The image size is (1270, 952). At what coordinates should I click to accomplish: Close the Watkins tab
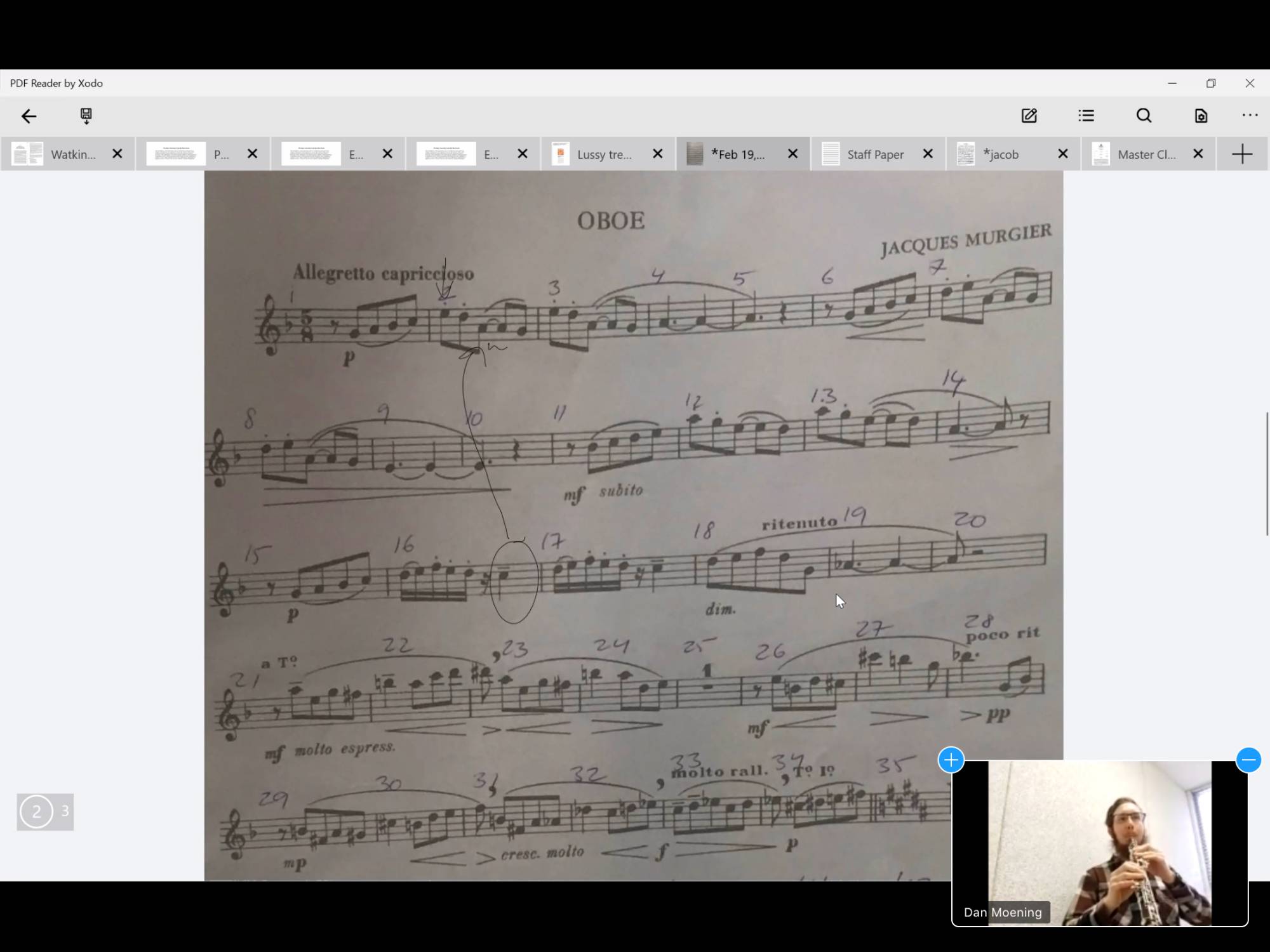[117, 154]
